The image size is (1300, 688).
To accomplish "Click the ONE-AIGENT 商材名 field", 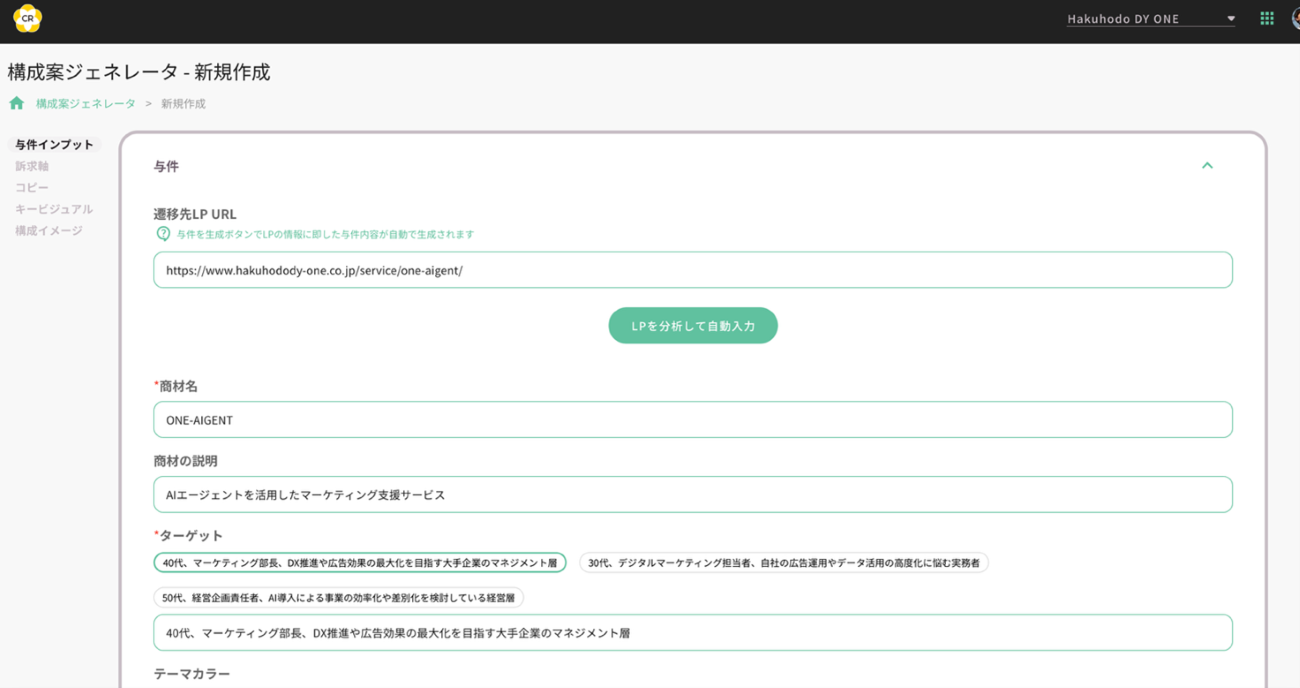I will [x=693, y=419].
